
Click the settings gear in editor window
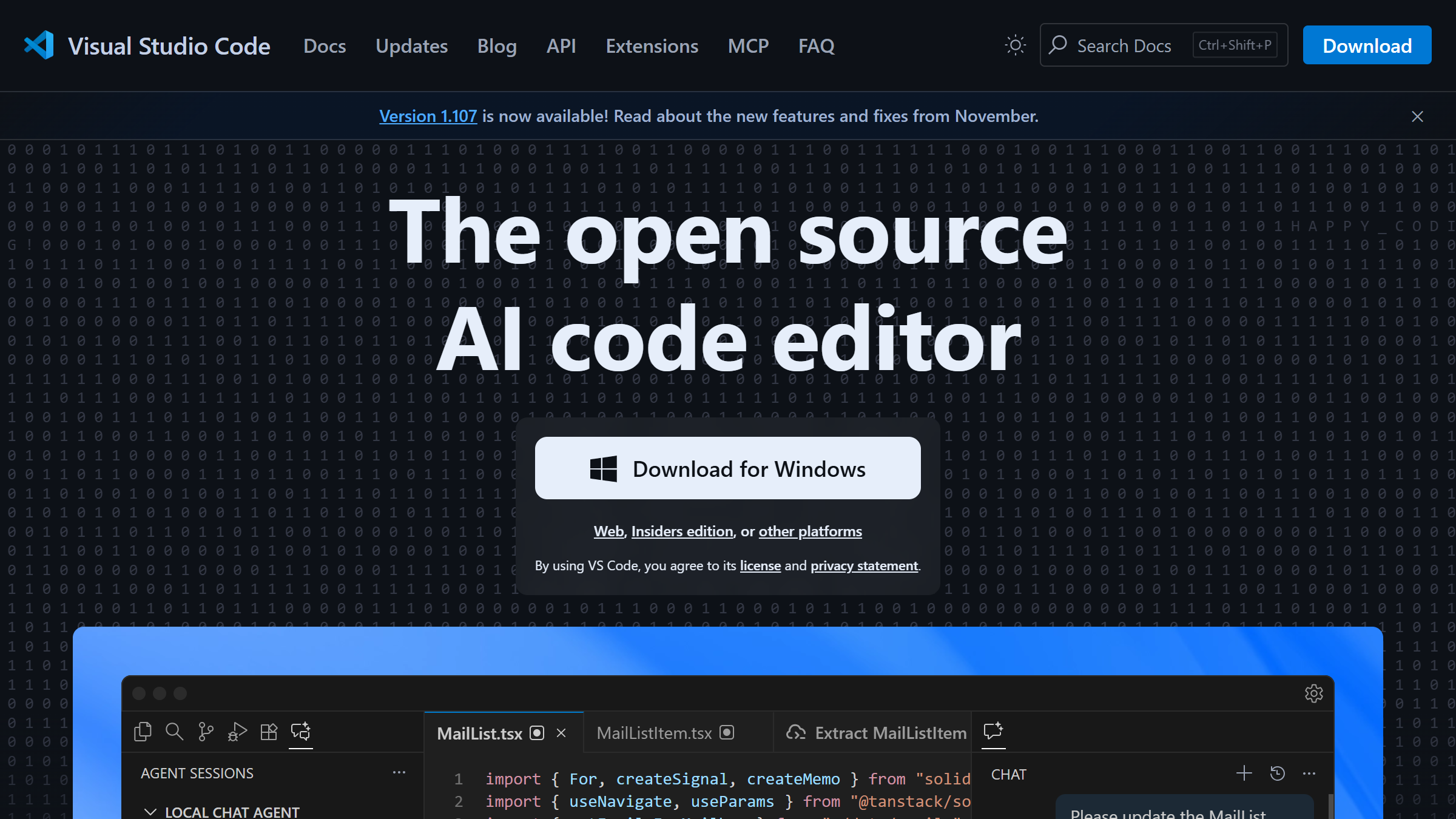coord(1313,693)
